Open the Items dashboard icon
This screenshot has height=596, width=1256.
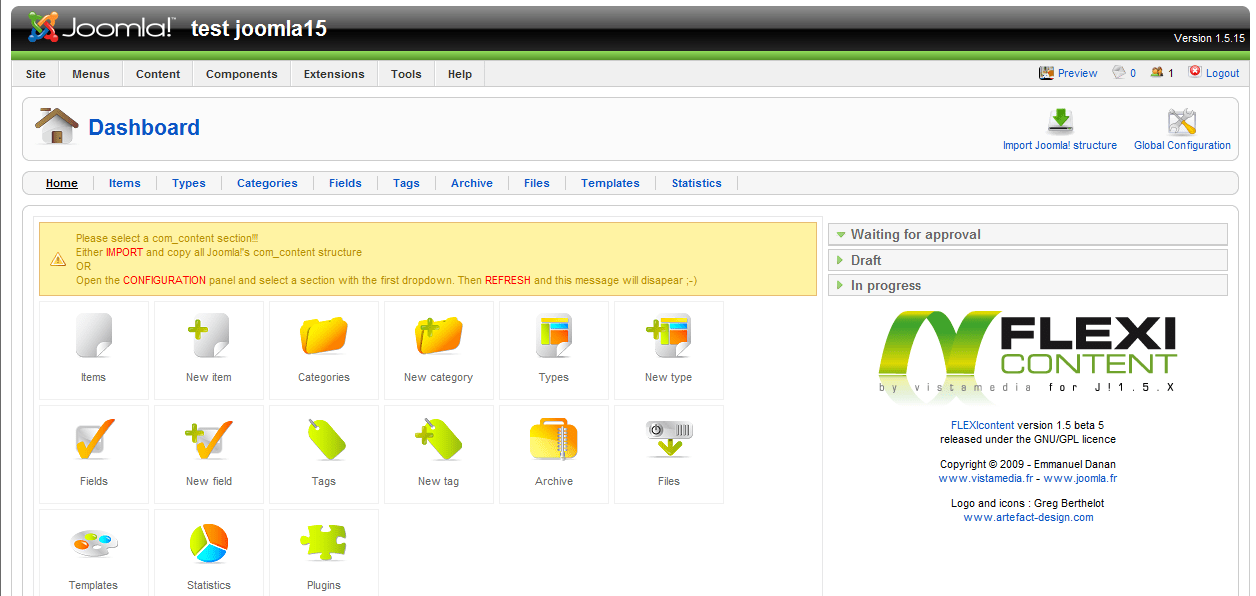[94, 336]
